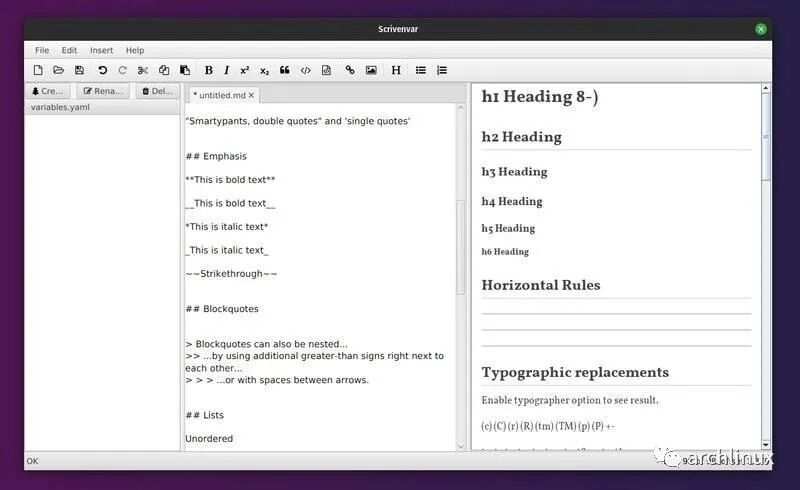Click '> > > ...or with spaces between arrows.' line
The height and width of the screenshot is (490, 800).
coord(277,380)
